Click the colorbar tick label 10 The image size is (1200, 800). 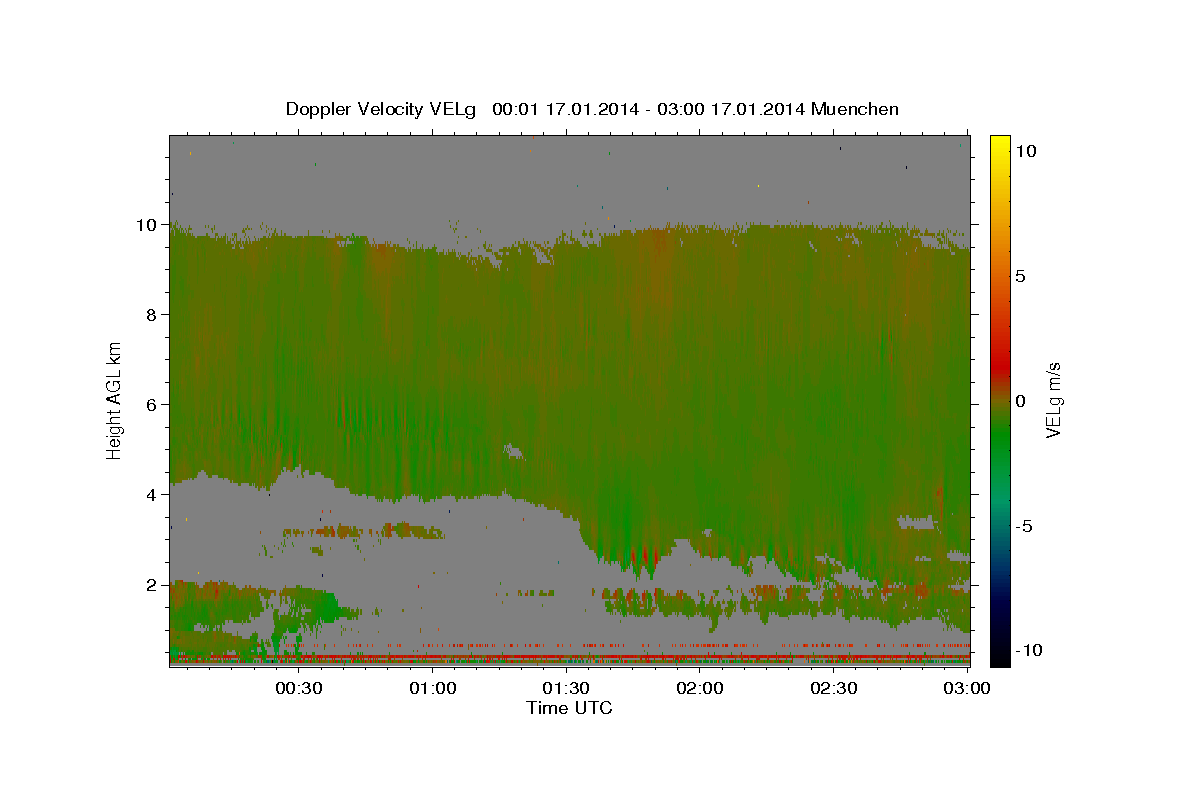1025,151
